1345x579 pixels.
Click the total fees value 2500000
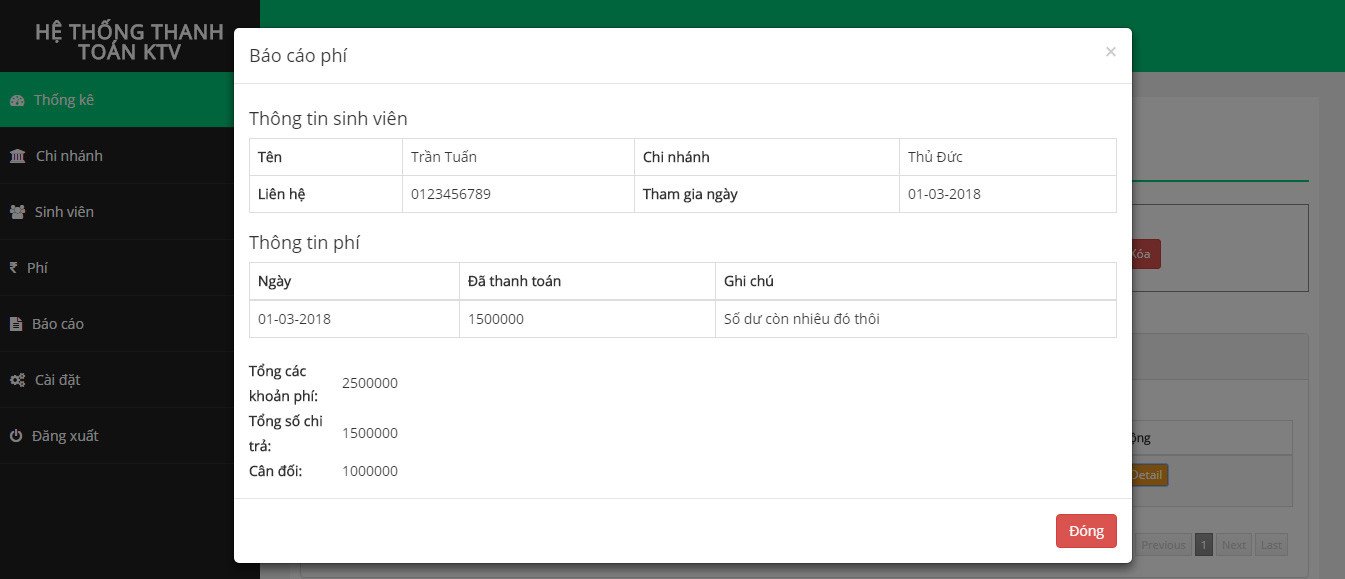[370, 383]
